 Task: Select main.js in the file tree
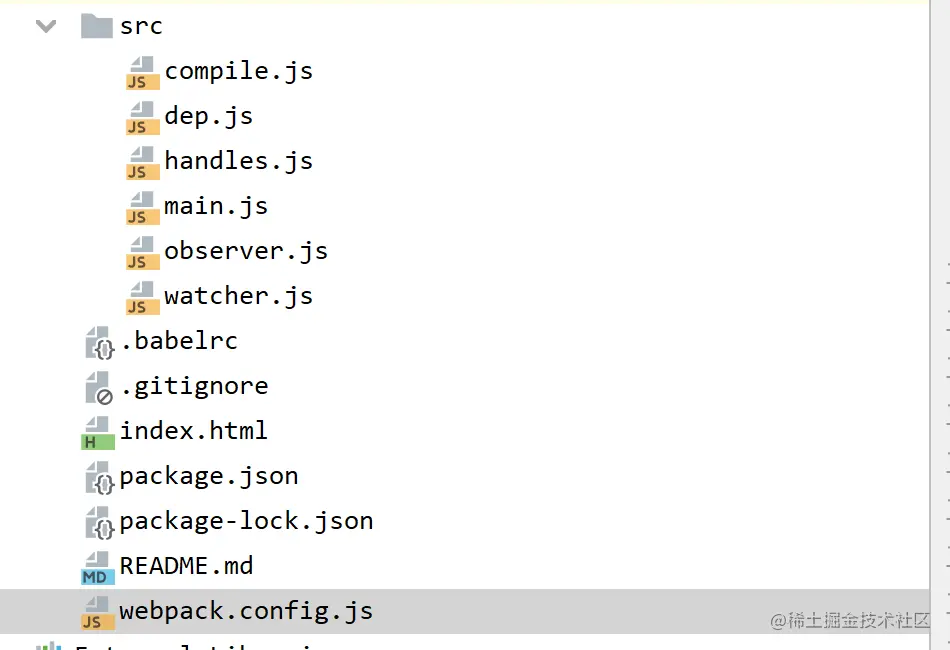(x=216, y=206)
